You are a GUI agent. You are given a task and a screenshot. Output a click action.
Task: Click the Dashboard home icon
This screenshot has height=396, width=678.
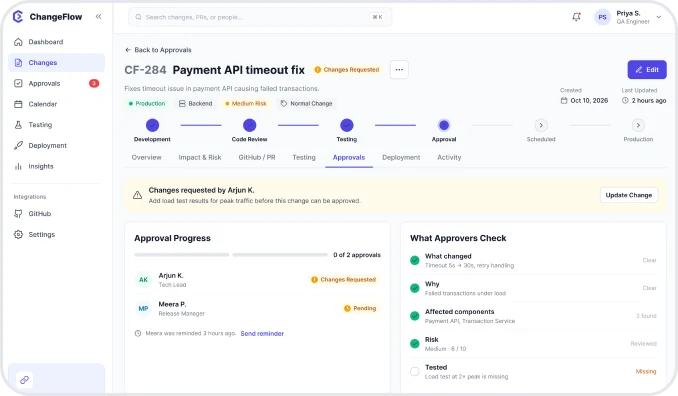coord(18,42)
